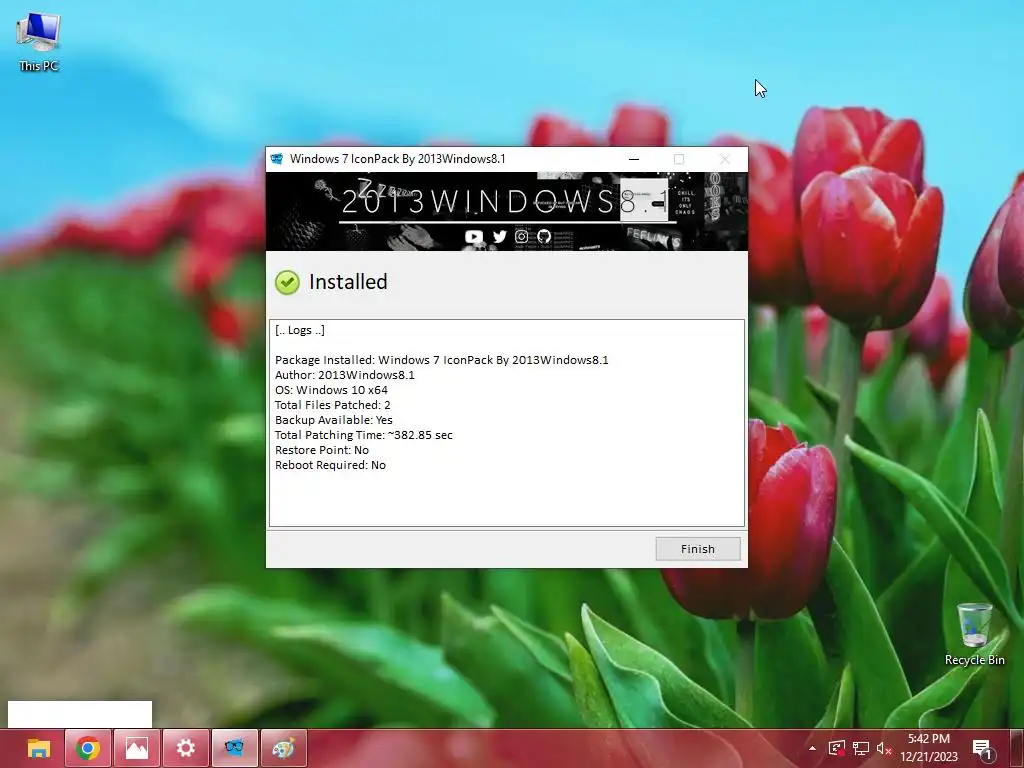The height and width of the screenshot is (768, 1024).
Task: Open the YouTube icon in banner
Action: pos(473,236)
